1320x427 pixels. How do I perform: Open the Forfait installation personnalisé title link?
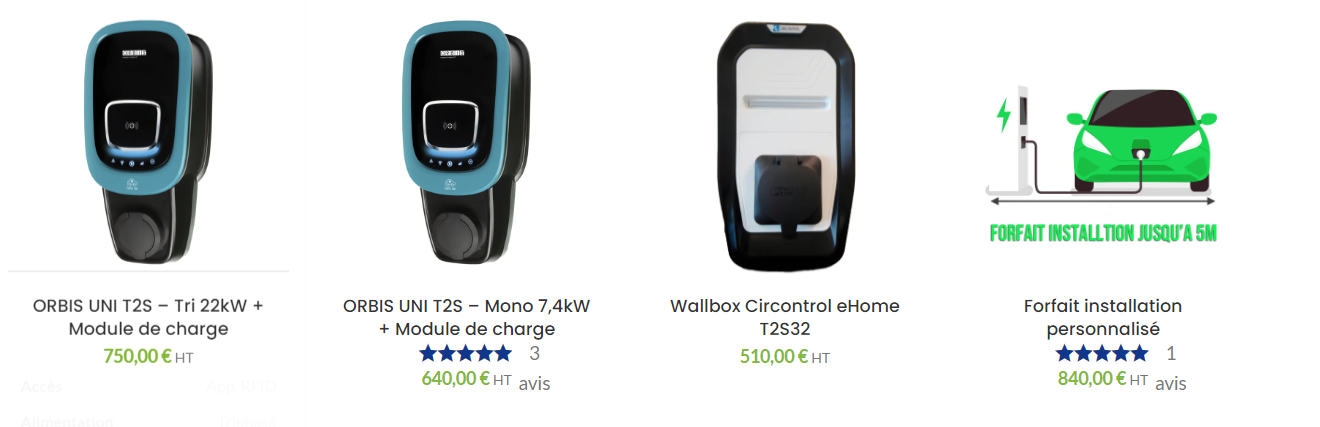(x=1103, y=317)
